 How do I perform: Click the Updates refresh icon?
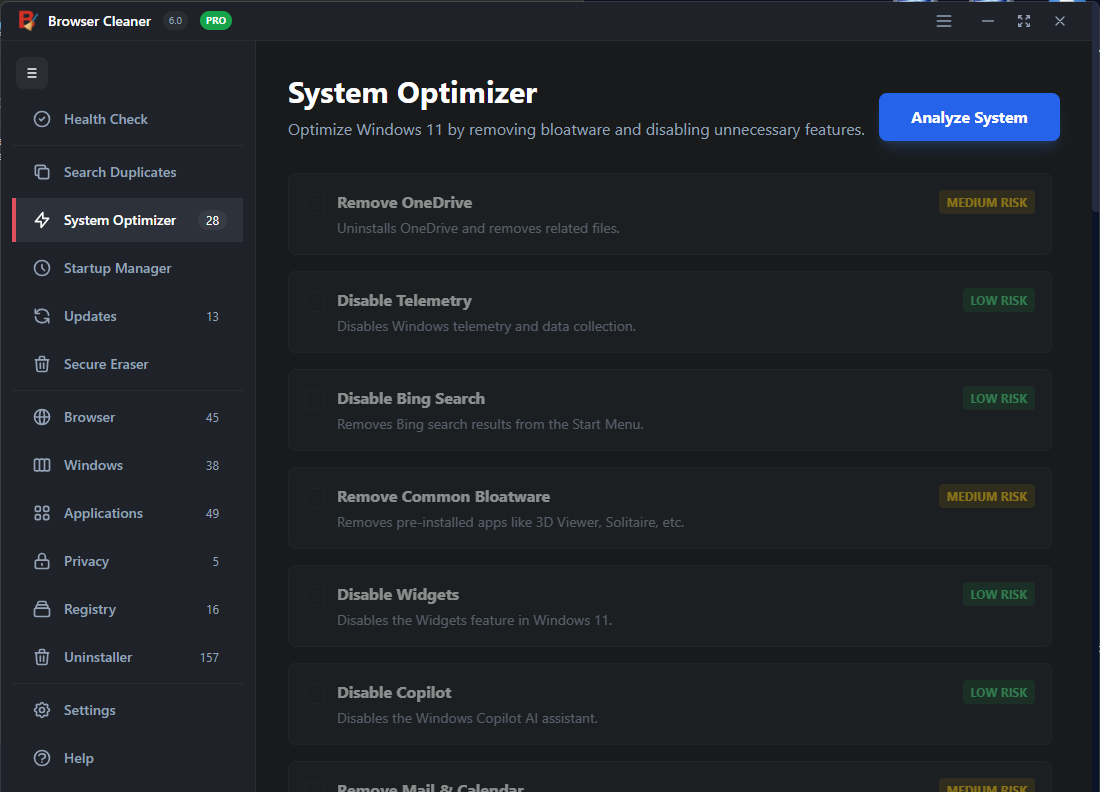[x=42, y=316]
